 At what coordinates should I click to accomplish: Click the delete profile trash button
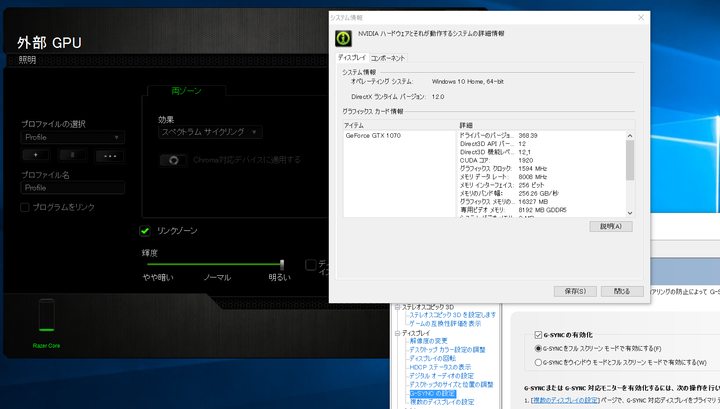click(73, 155)
